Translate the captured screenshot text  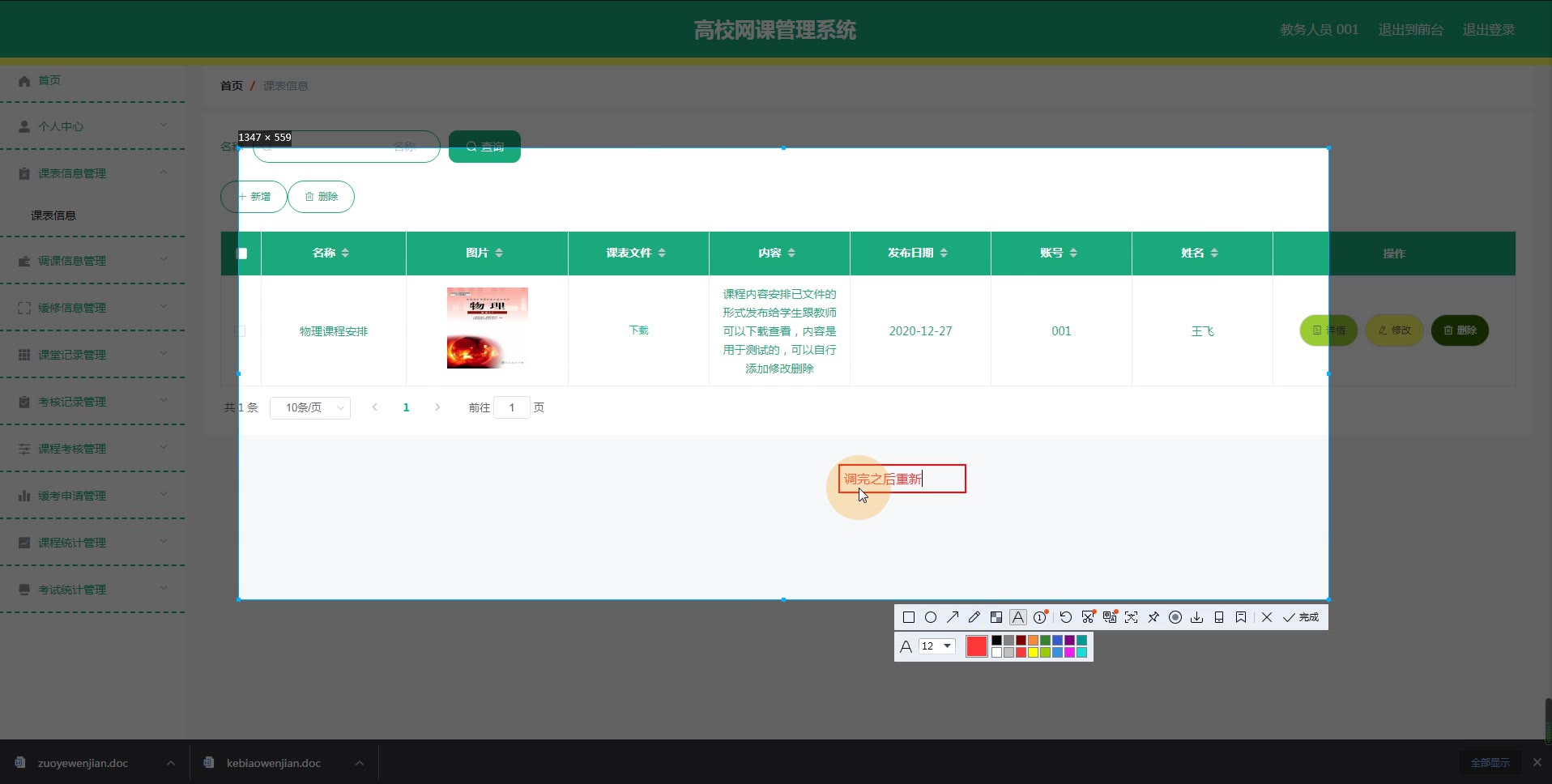point(1110,617)
